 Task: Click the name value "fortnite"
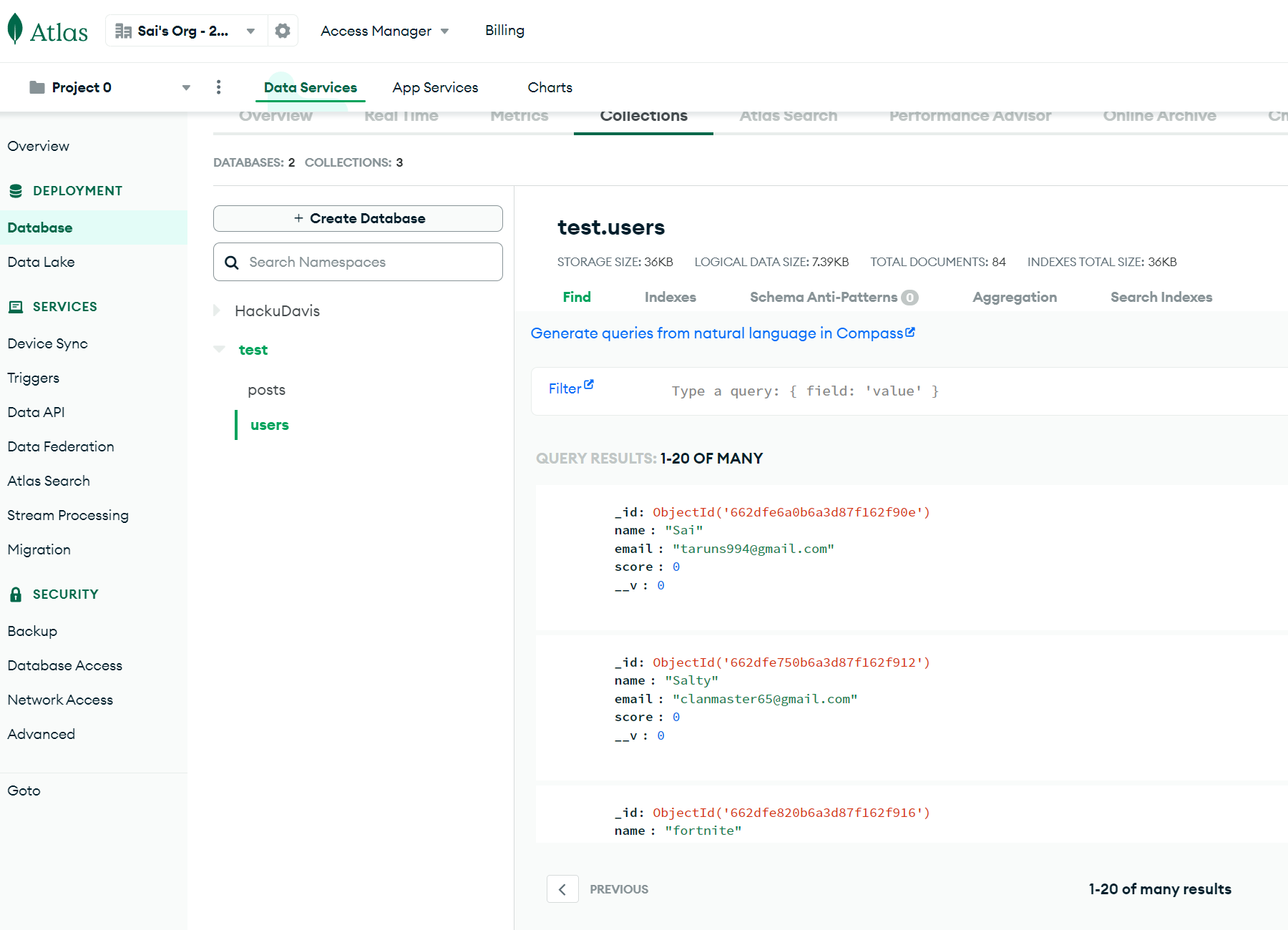(703, 831)
